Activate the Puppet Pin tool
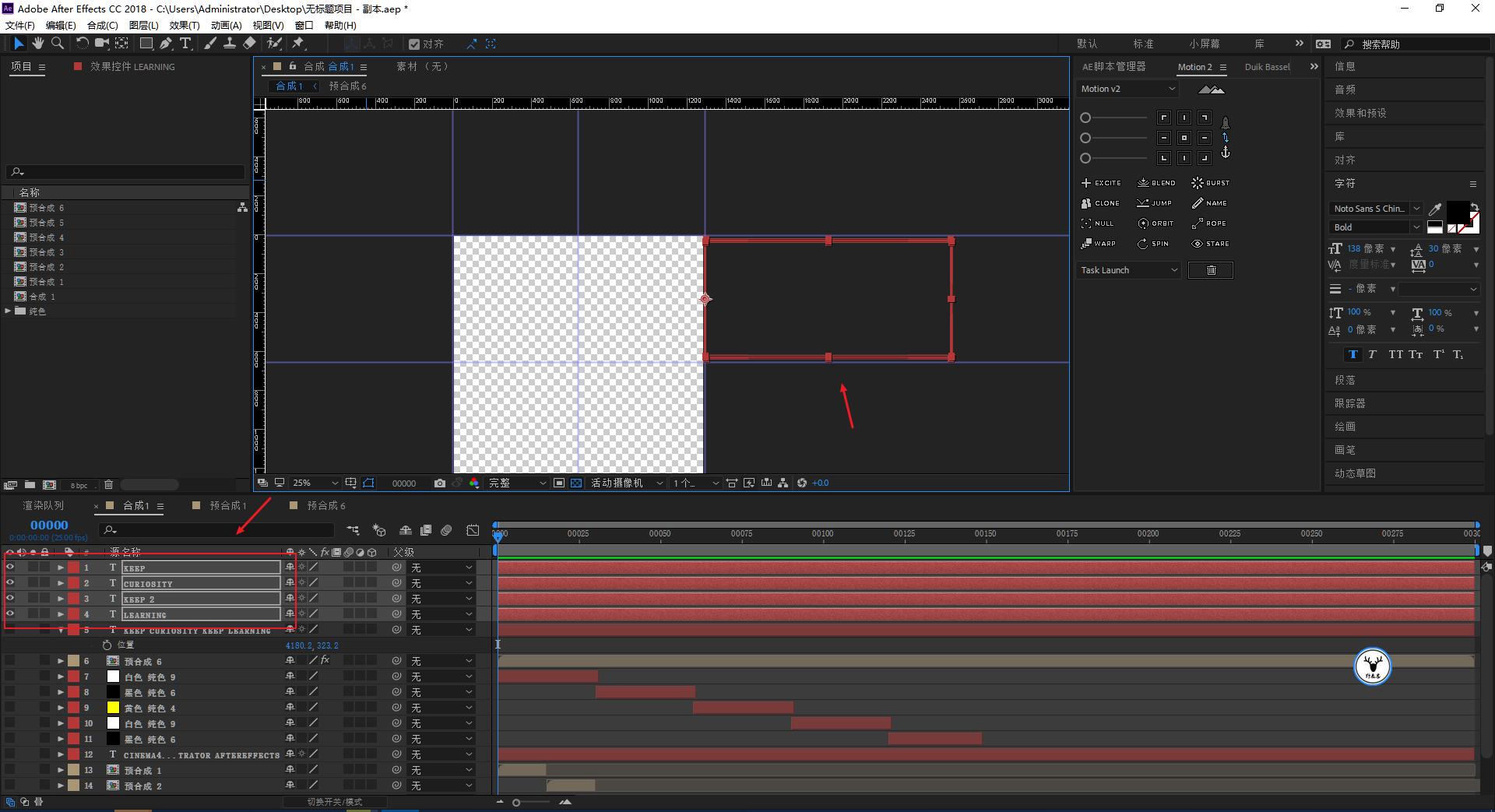This screenshot has width=1495, height=812. point(298,44)
